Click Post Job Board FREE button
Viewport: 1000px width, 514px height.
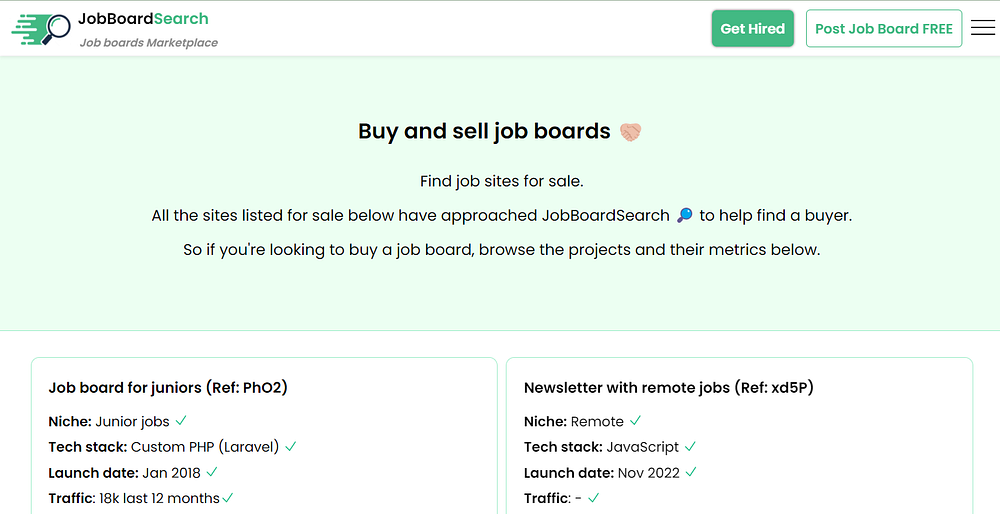tap(884, 29)
